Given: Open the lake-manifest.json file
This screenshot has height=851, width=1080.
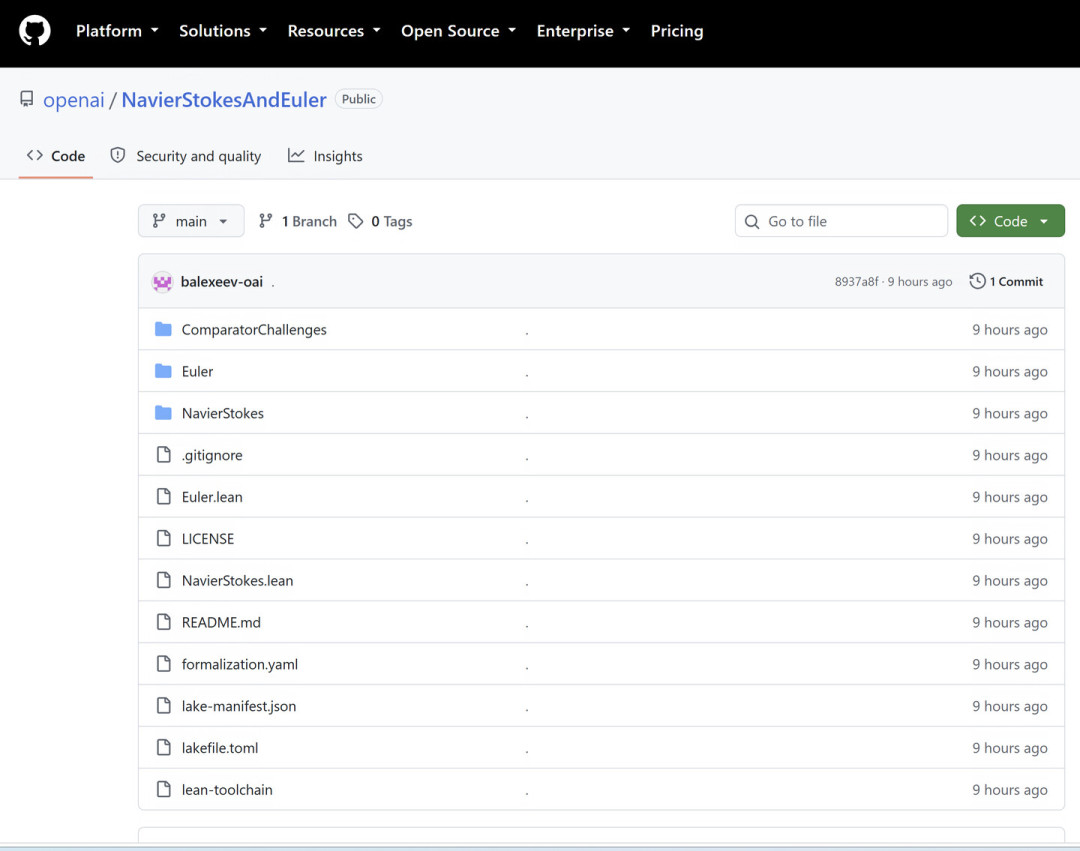Looking at the screenshot, I should click(239, 706).
